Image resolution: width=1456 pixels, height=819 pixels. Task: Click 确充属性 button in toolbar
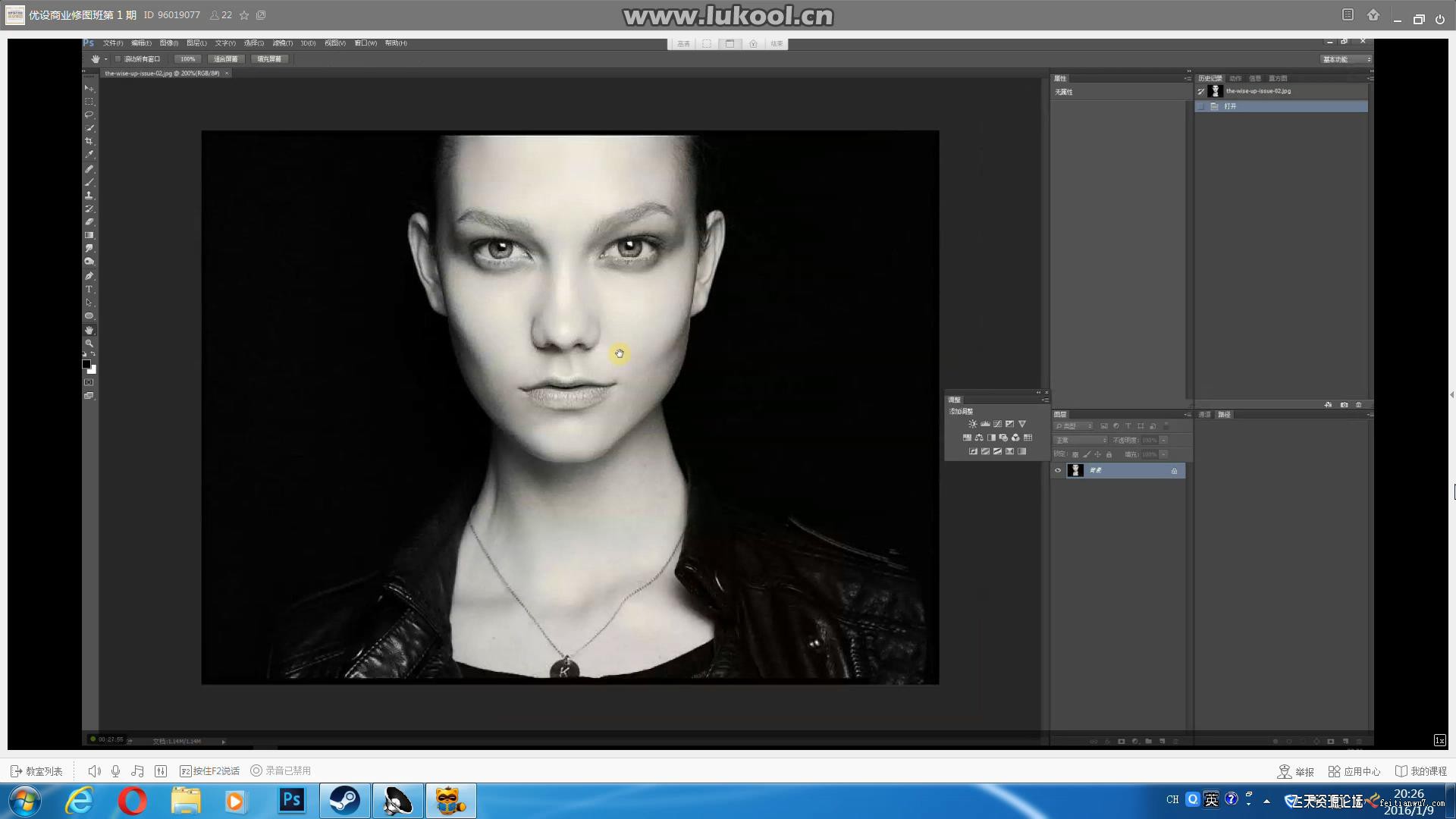click(269, 59)
